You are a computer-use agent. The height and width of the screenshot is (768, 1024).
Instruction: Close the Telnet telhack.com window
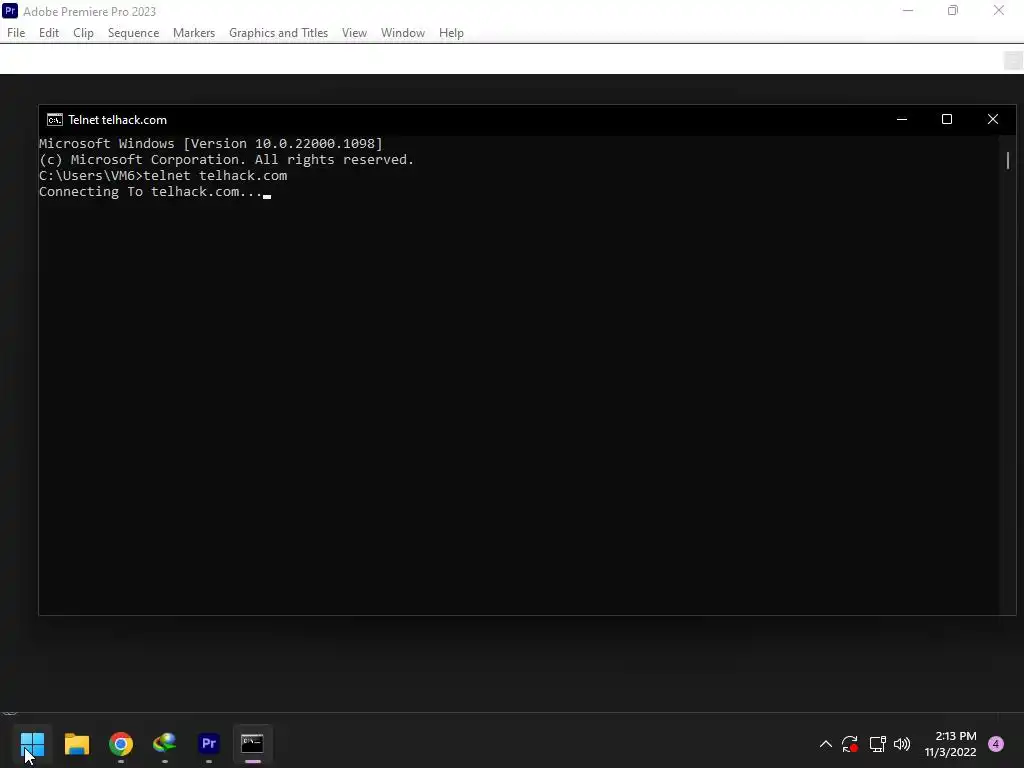[x=993, y=119]
